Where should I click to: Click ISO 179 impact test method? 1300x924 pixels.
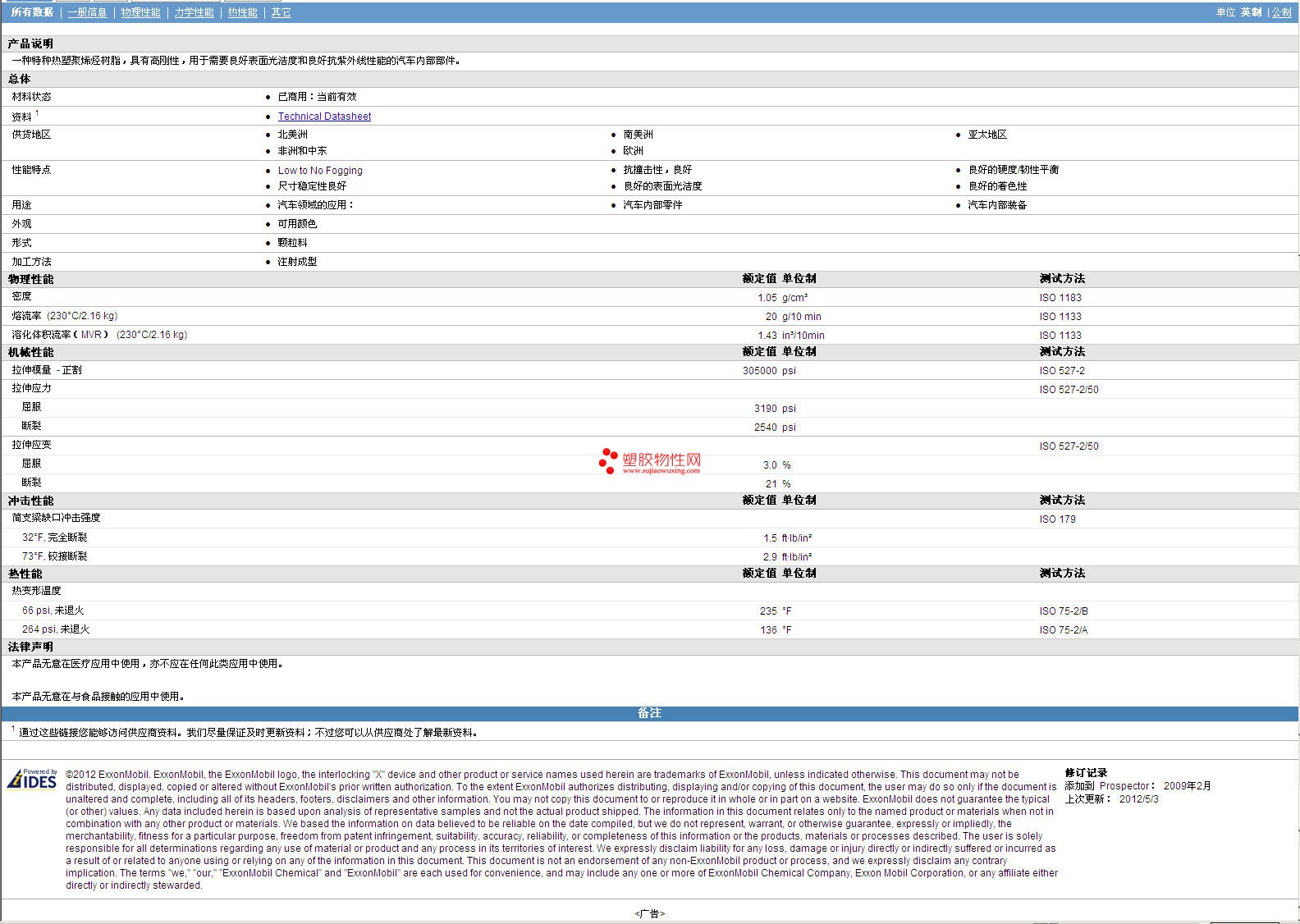tap(1057, 519)
